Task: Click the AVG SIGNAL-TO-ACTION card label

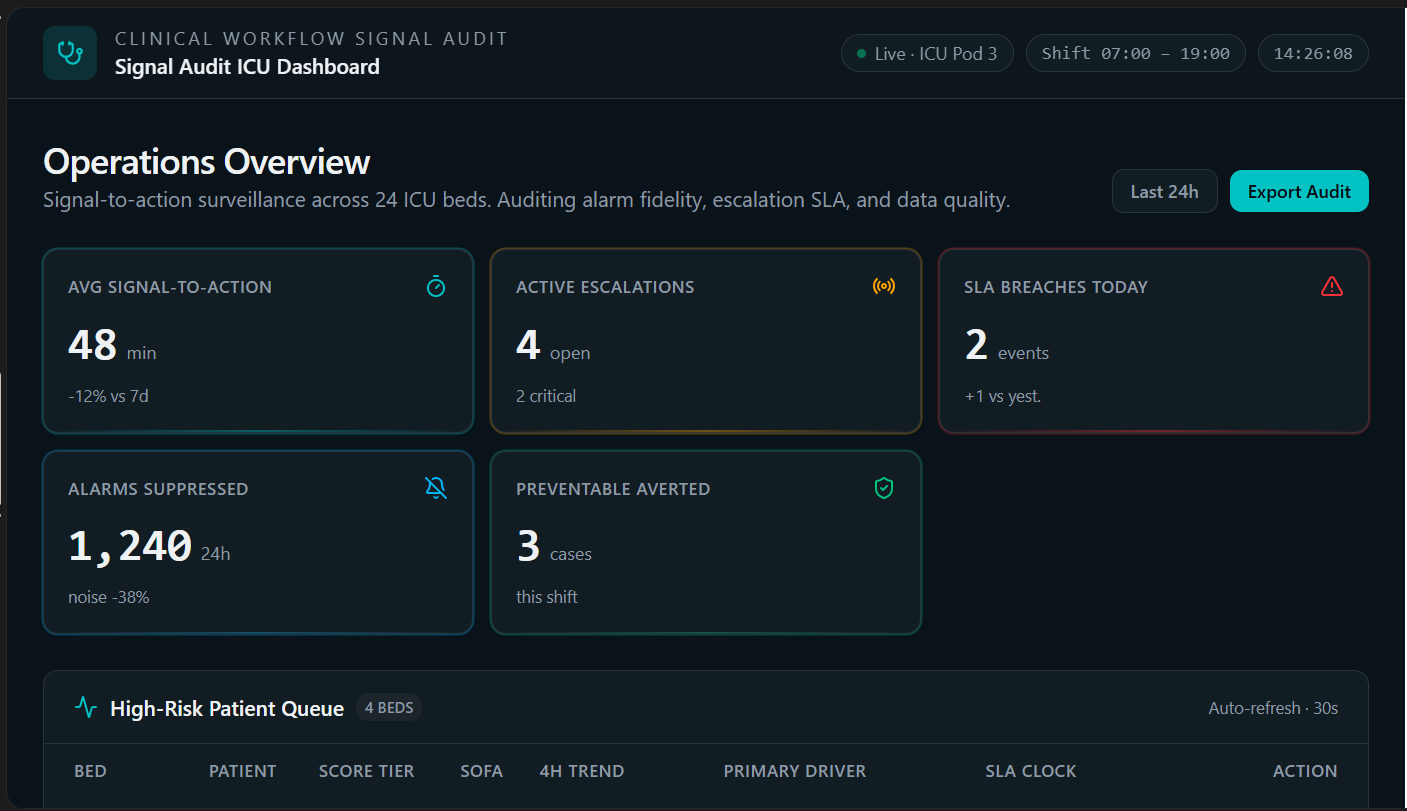Action: pos(170,287)
